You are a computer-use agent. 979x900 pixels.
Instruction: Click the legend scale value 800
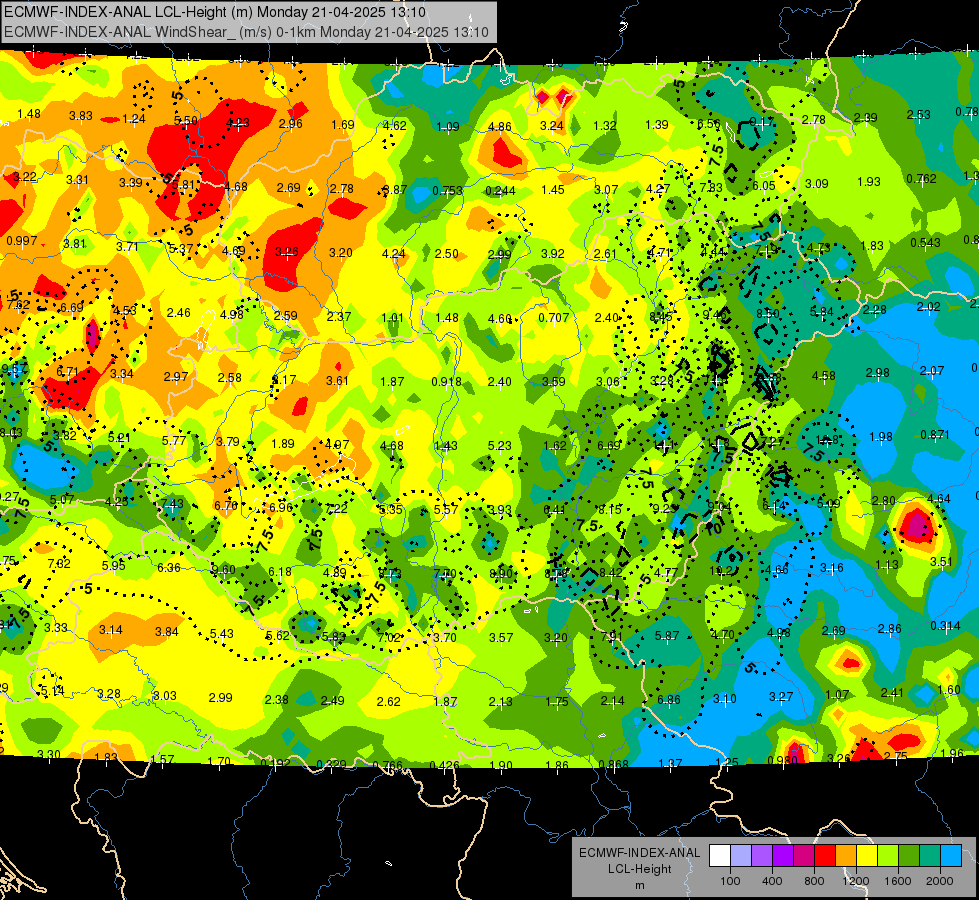click(x=814, y=881)
